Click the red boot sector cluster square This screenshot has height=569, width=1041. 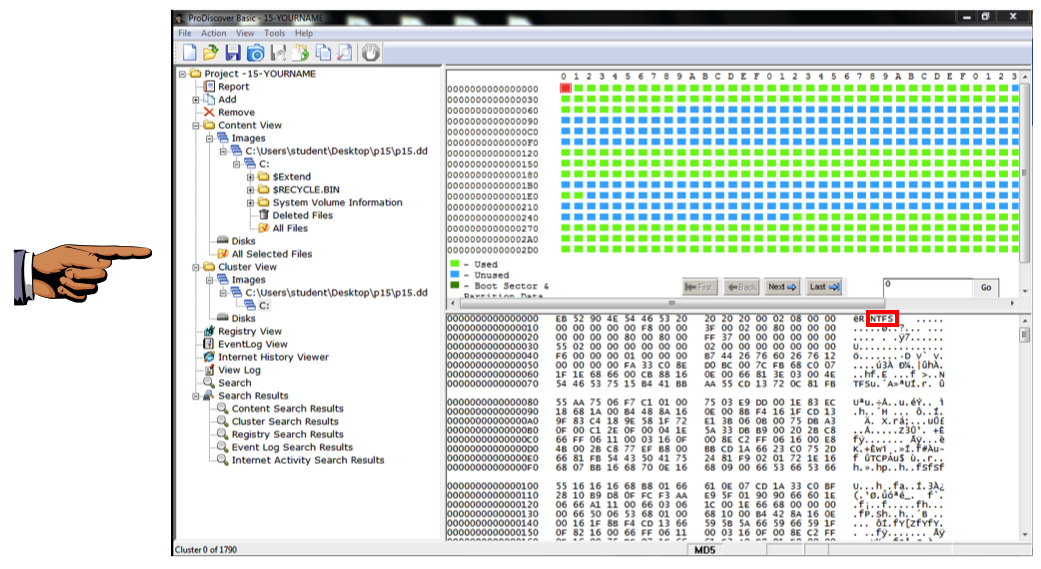(x=566, y=88)
